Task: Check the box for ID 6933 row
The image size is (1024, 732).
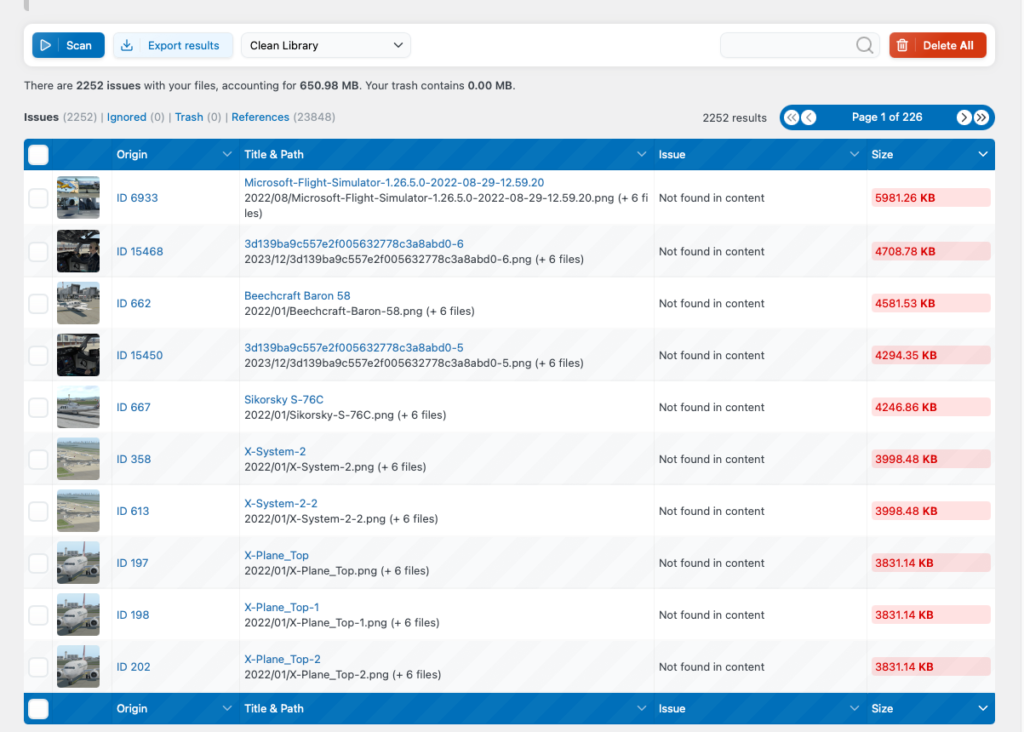Action: 38,198
